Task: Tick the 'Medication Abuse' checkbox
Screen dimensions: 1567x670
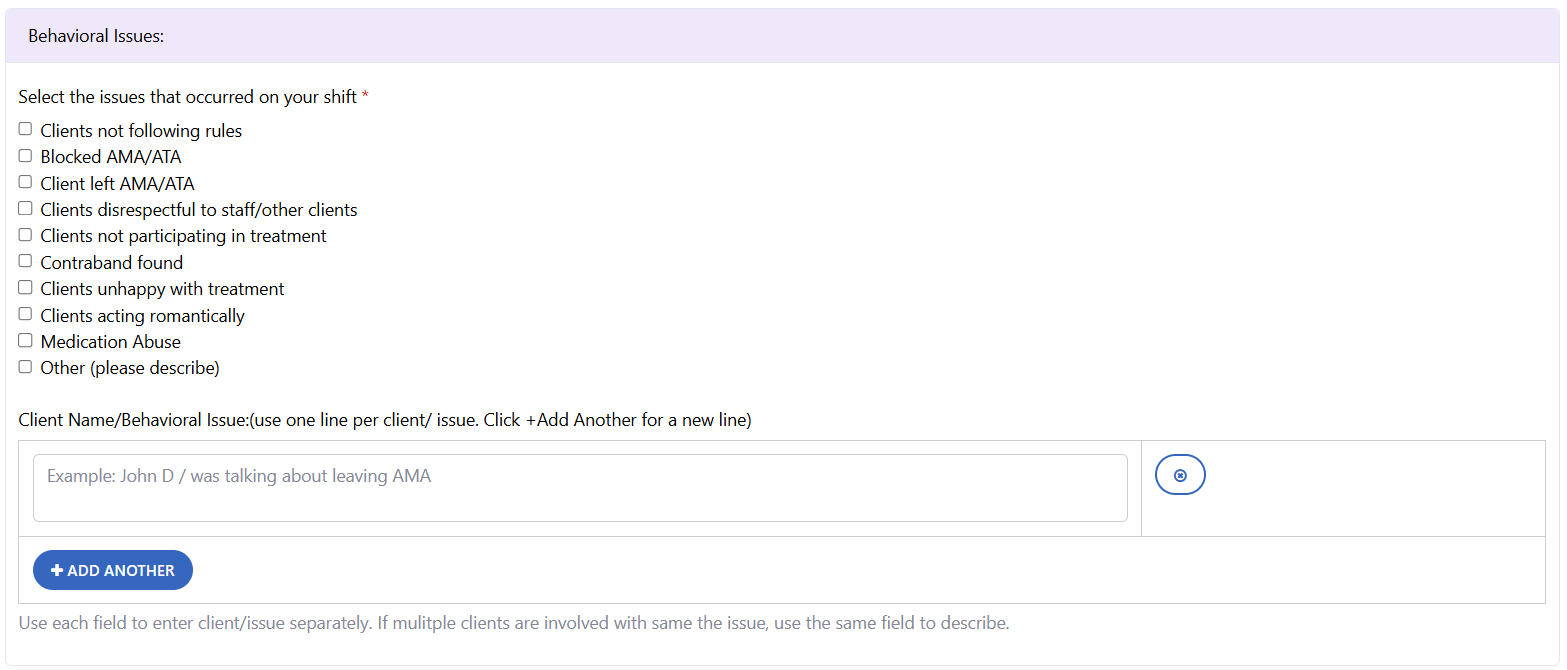Action: tap(26, 341)
